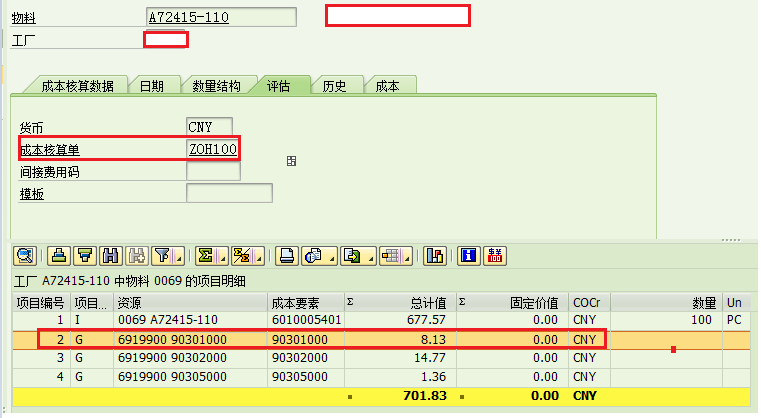Click the ZOH100 costing sheet value
761x418 pixels.
click(x=213, y=149)
